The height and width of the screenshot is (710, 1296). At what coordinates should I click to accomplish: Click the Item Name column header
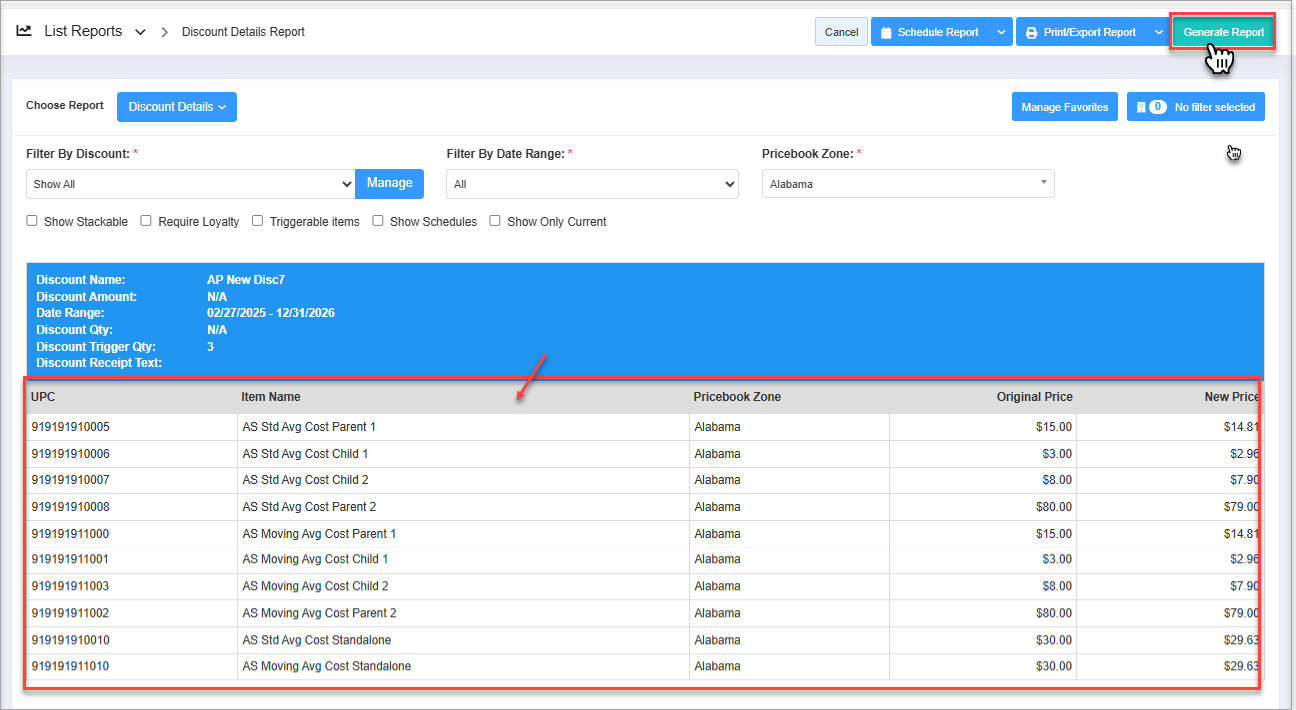[x=271, y=397]
